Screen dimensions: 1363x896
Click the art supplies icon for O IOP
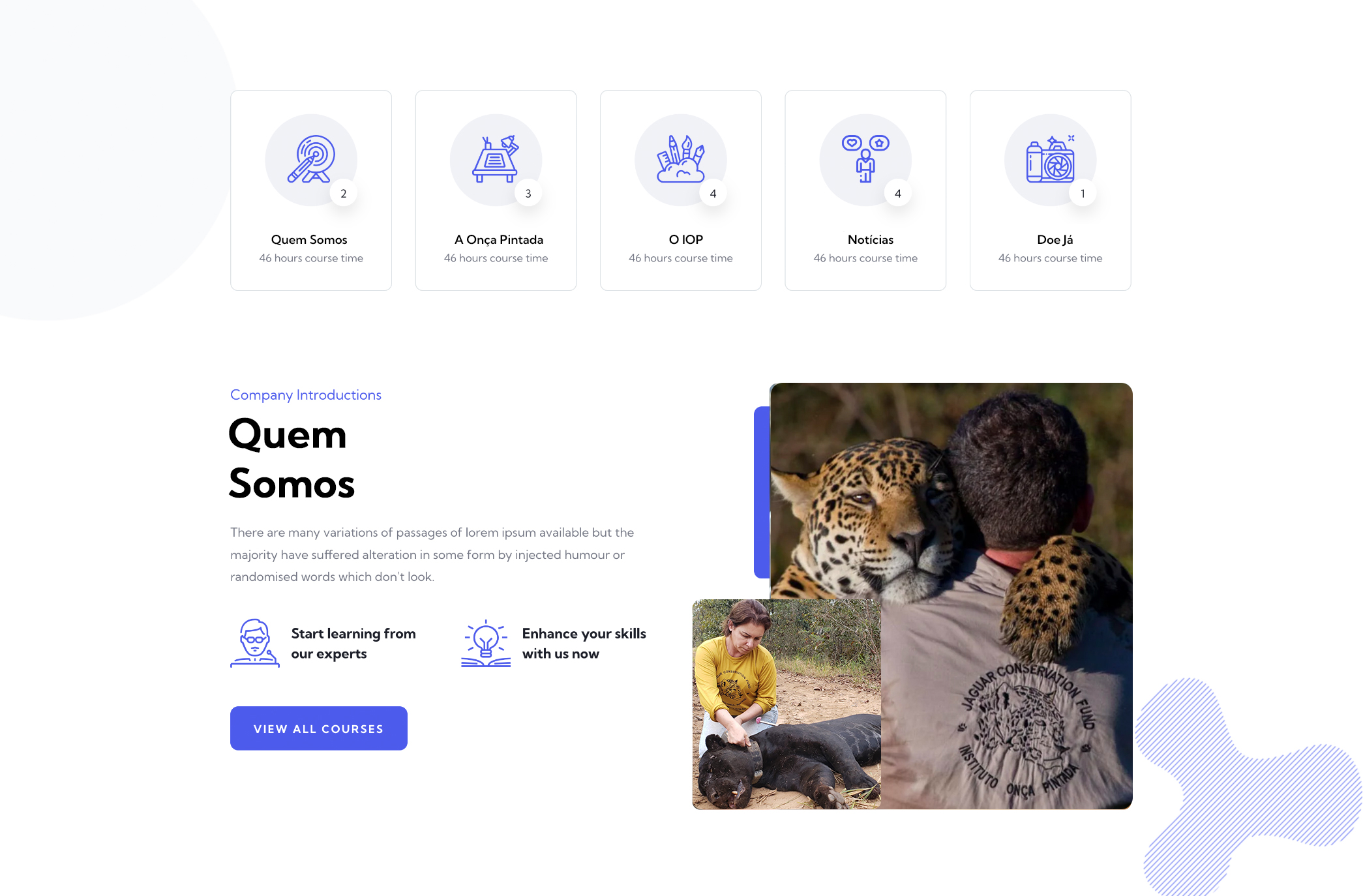coord(681,159)
